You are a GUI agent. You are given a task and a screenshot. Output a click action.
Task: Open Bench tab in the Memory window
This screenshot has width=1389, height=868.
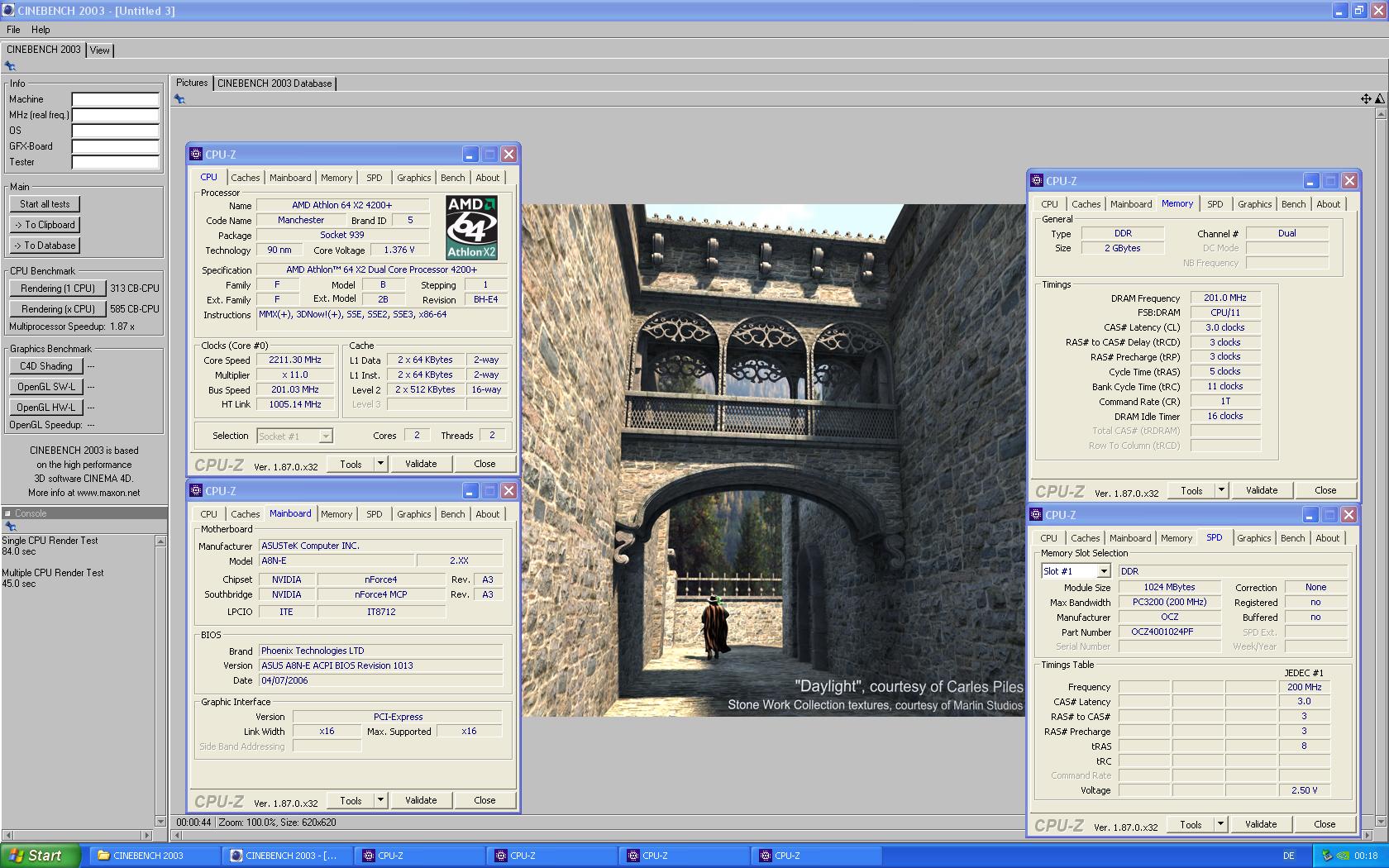[x=1293, y=204]
